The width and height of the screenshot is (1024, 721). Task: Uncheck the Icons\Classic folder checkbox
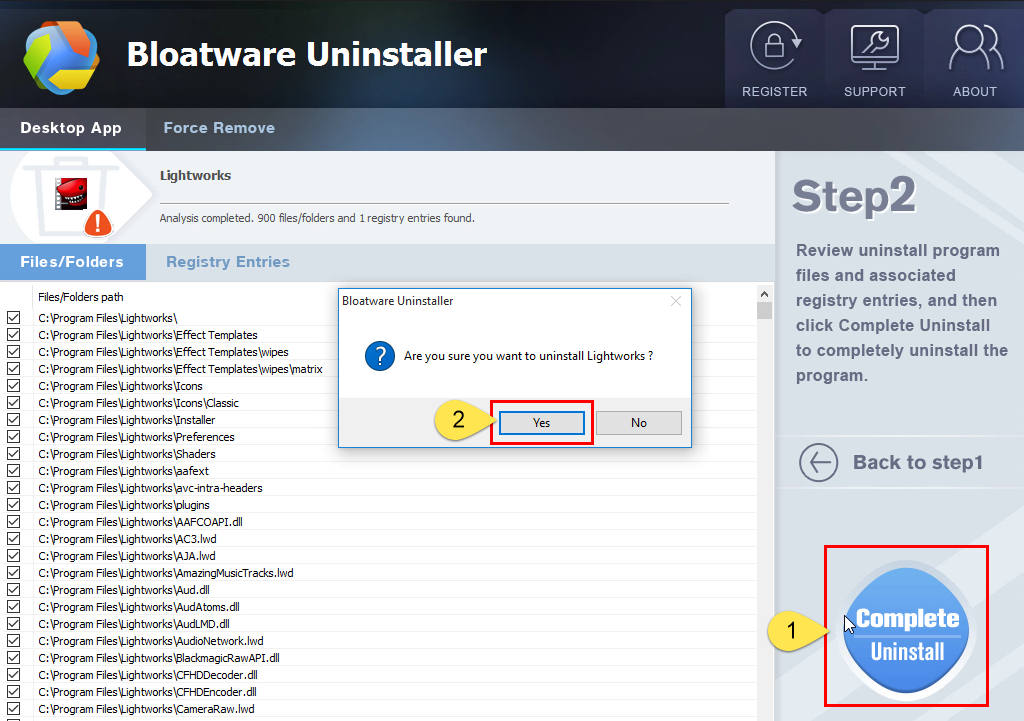(x=14, y=403)
